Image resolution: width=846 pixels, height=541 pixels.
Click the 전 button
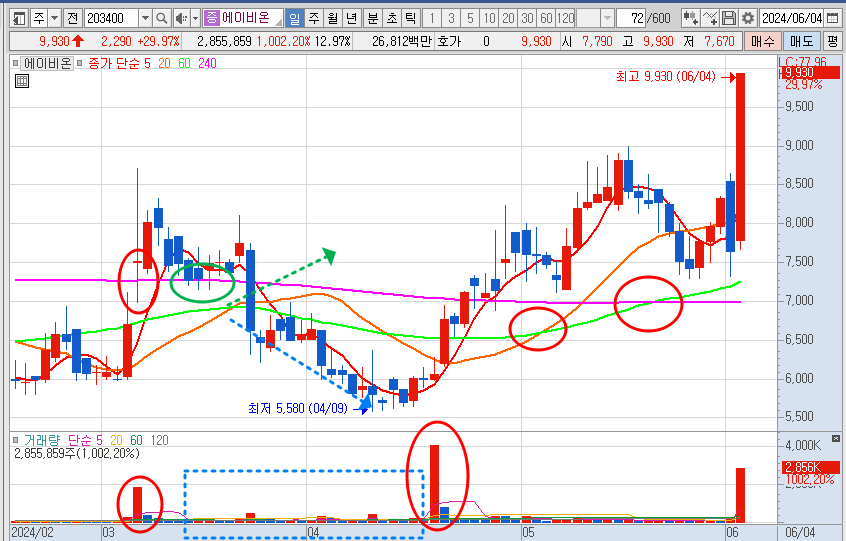(x=72, y=18)
